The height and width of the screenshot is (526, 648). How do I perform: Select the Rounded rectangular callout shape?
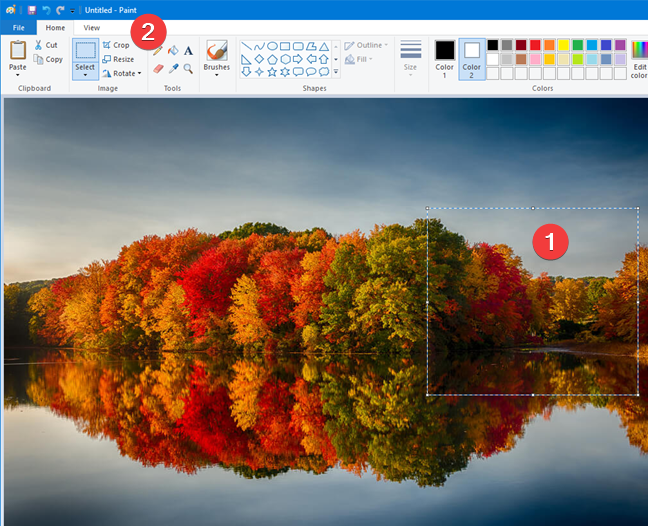tap(298, 72)
